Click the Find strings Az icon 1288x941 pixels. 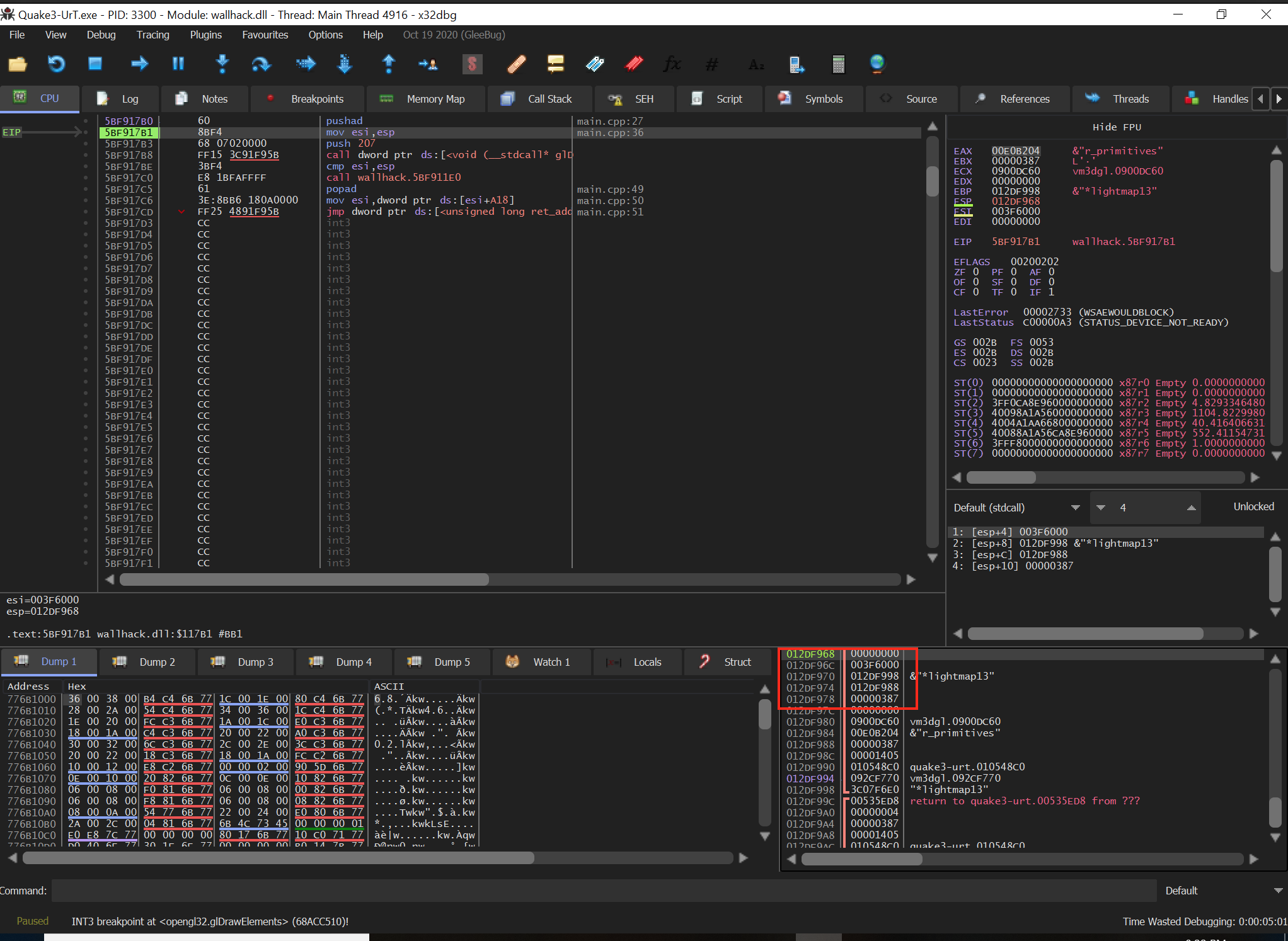(x=756, y=64)
